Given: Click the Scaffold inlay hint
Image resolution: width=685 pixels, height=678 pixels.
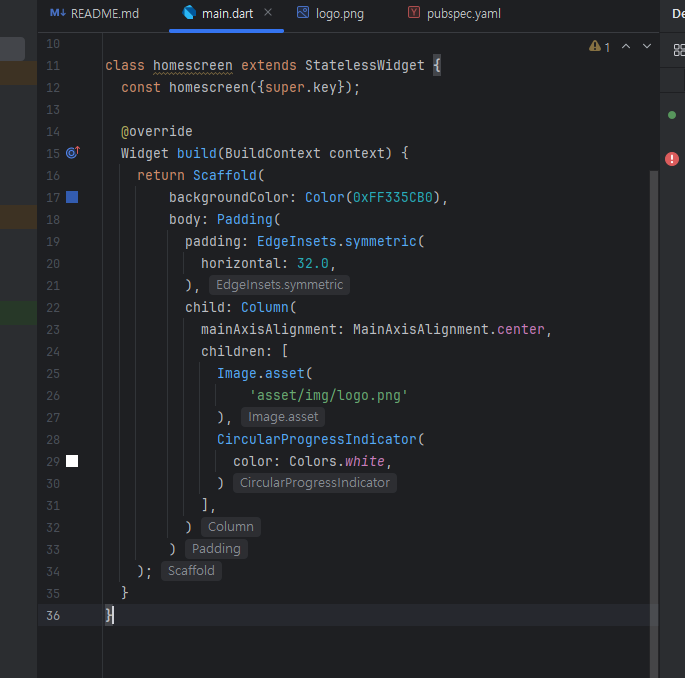Looking at the screenshot, I should (x=191, y=571).
